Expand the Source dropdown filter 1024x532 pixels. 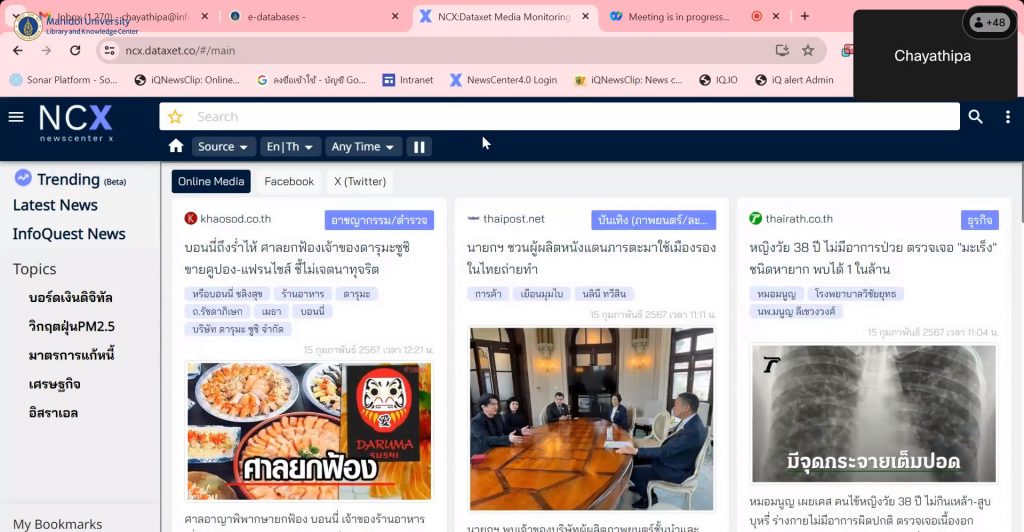[223, 147]
